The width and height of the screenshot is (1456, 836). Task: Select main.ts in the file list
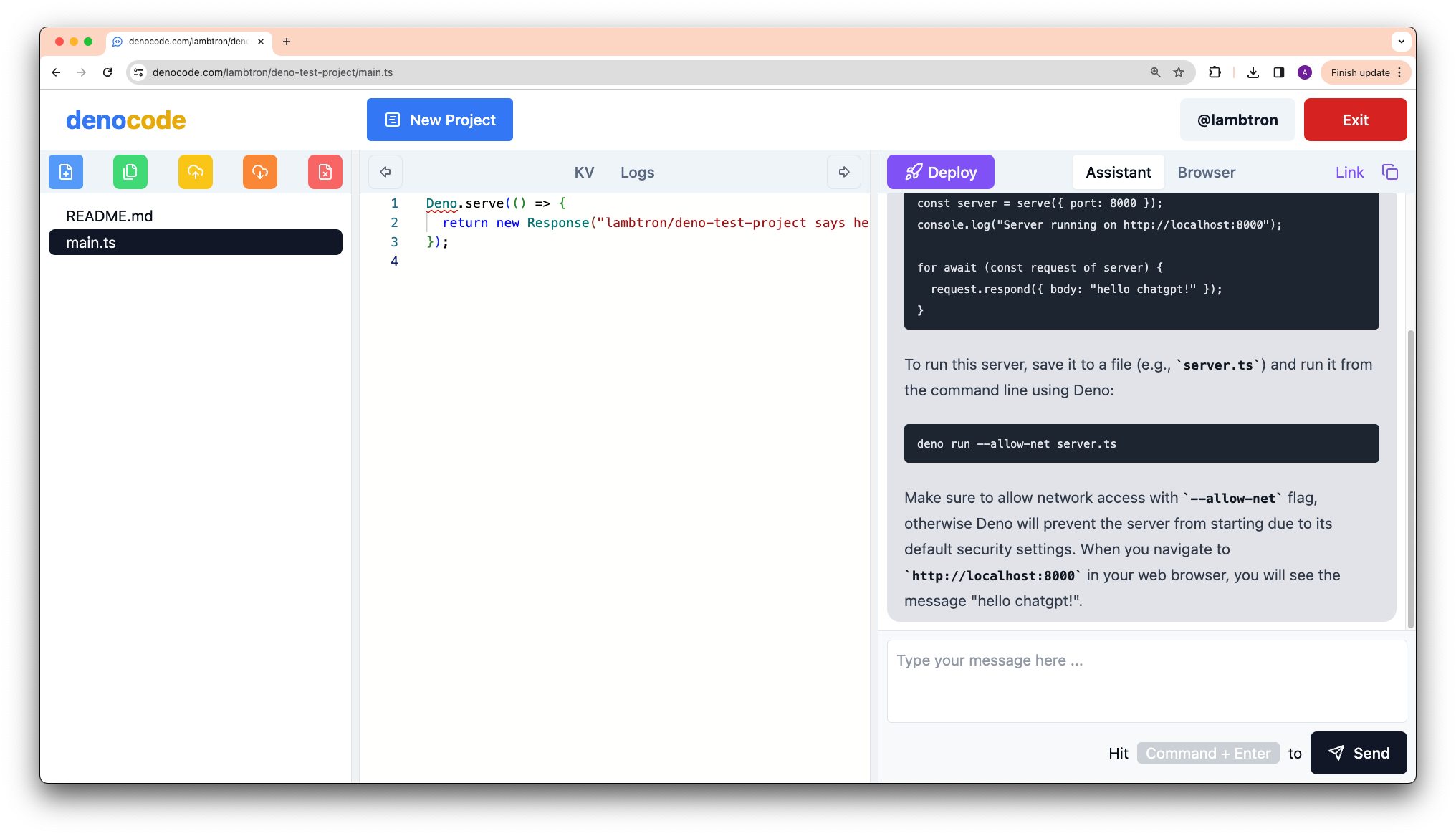coord(196,242)
